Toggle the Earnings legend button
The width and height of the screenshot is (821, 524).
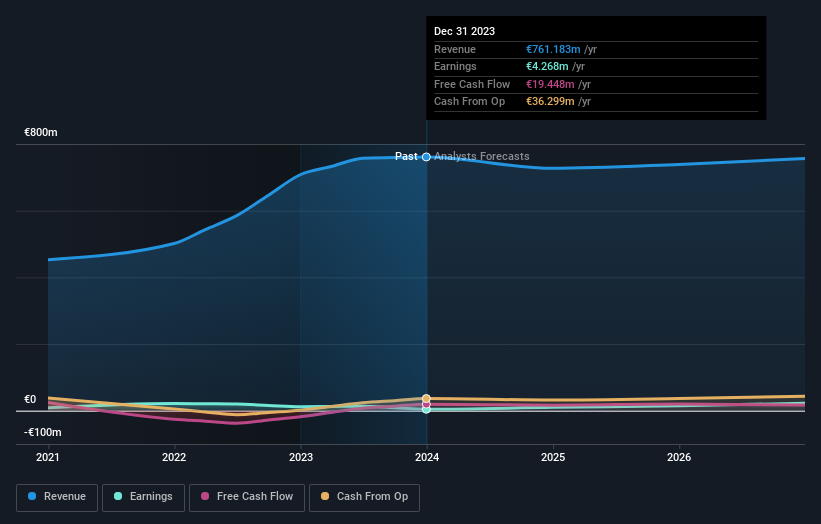coord(143,497)
